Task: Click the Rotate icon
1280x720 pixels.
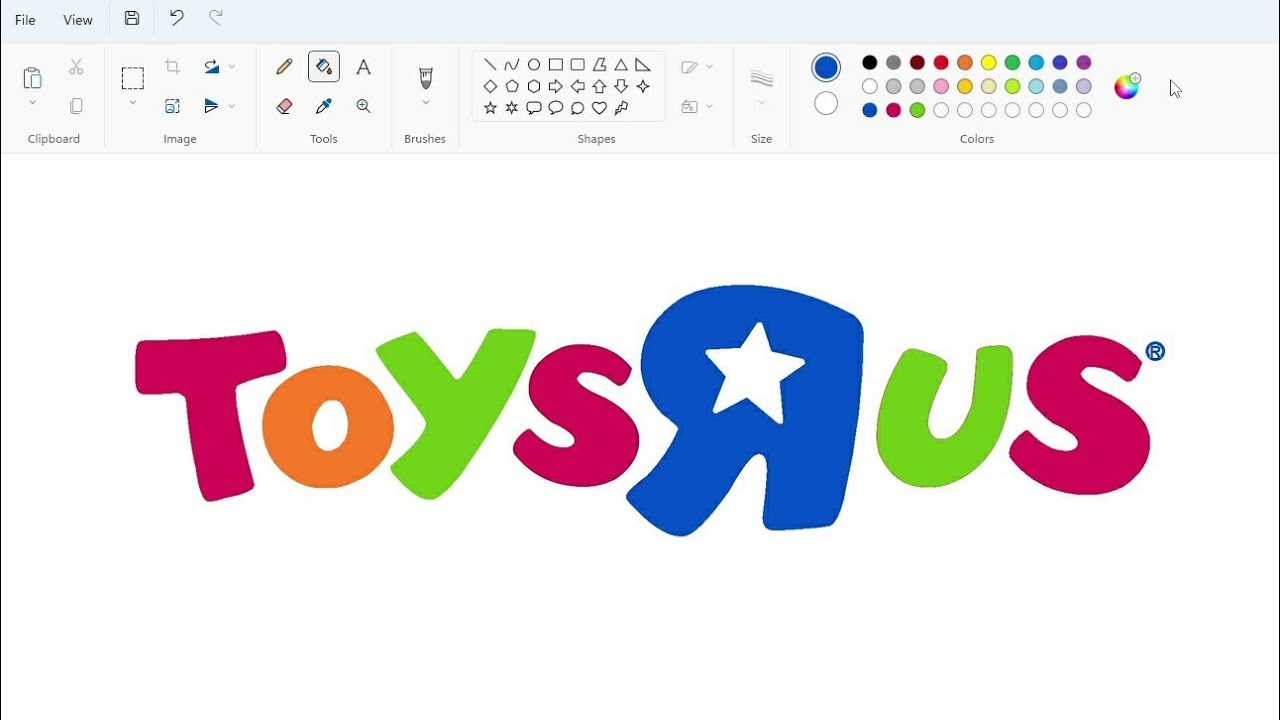Action: [211, 67]
